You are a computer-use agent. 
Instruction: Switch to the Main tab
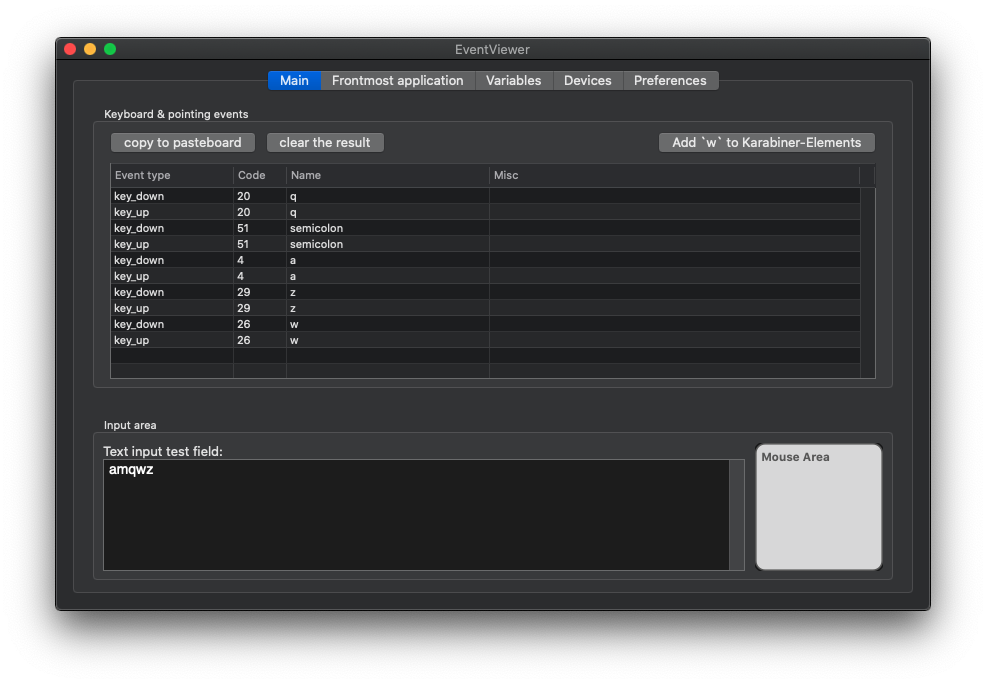coord(294,80)
